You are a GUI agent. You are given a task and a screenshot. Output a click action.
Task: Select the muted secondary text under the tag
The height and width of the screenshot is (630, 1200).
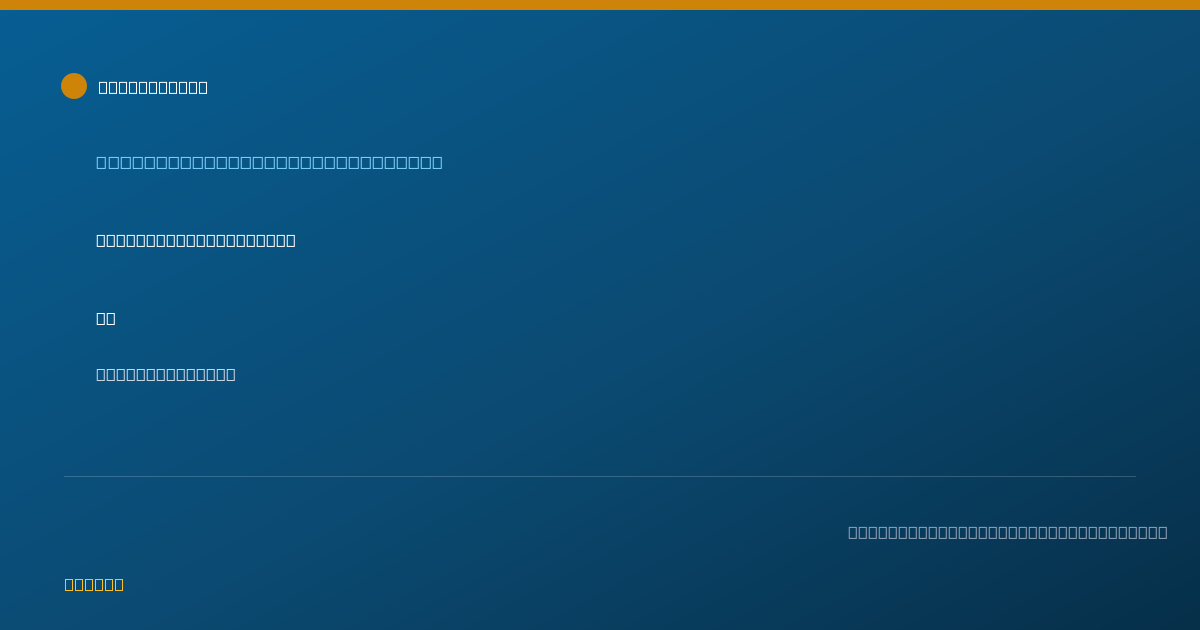166,374
